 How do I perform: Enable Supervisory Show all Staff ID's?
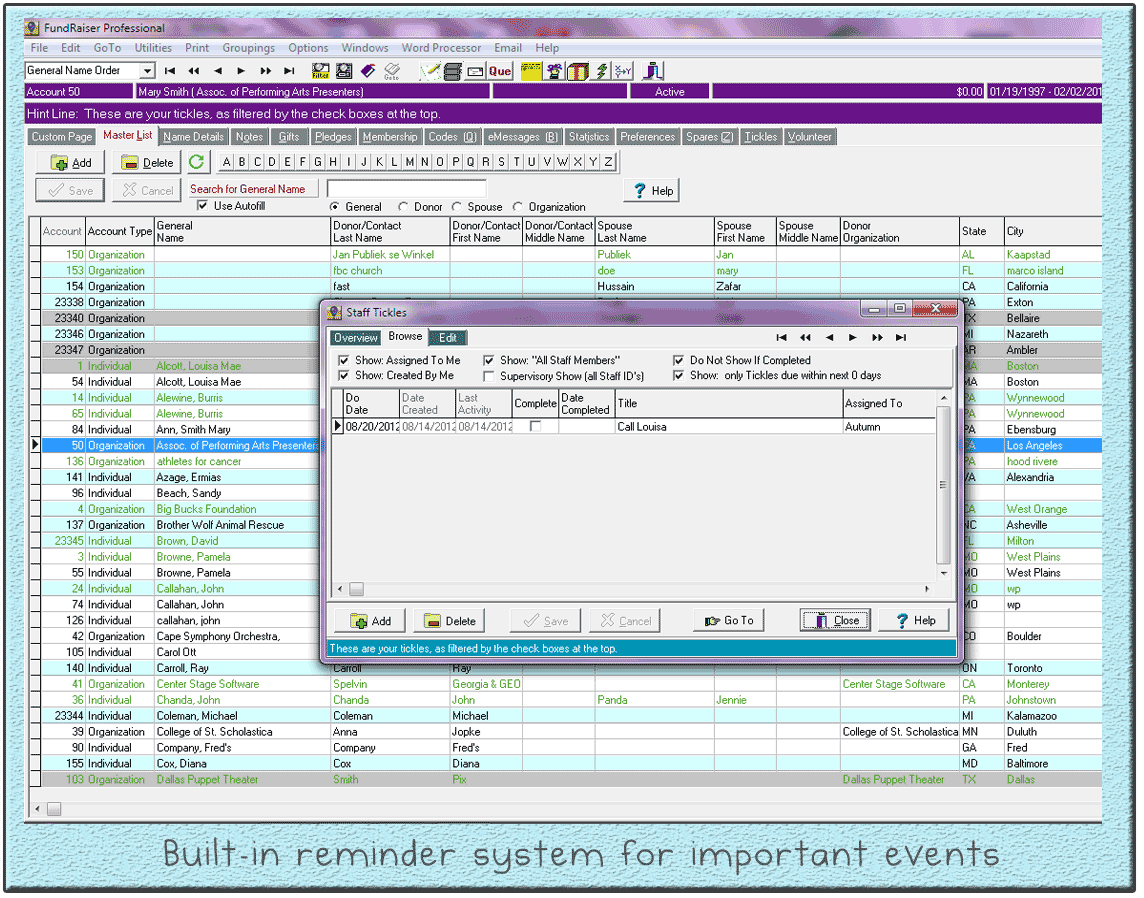tap(490, 377)
